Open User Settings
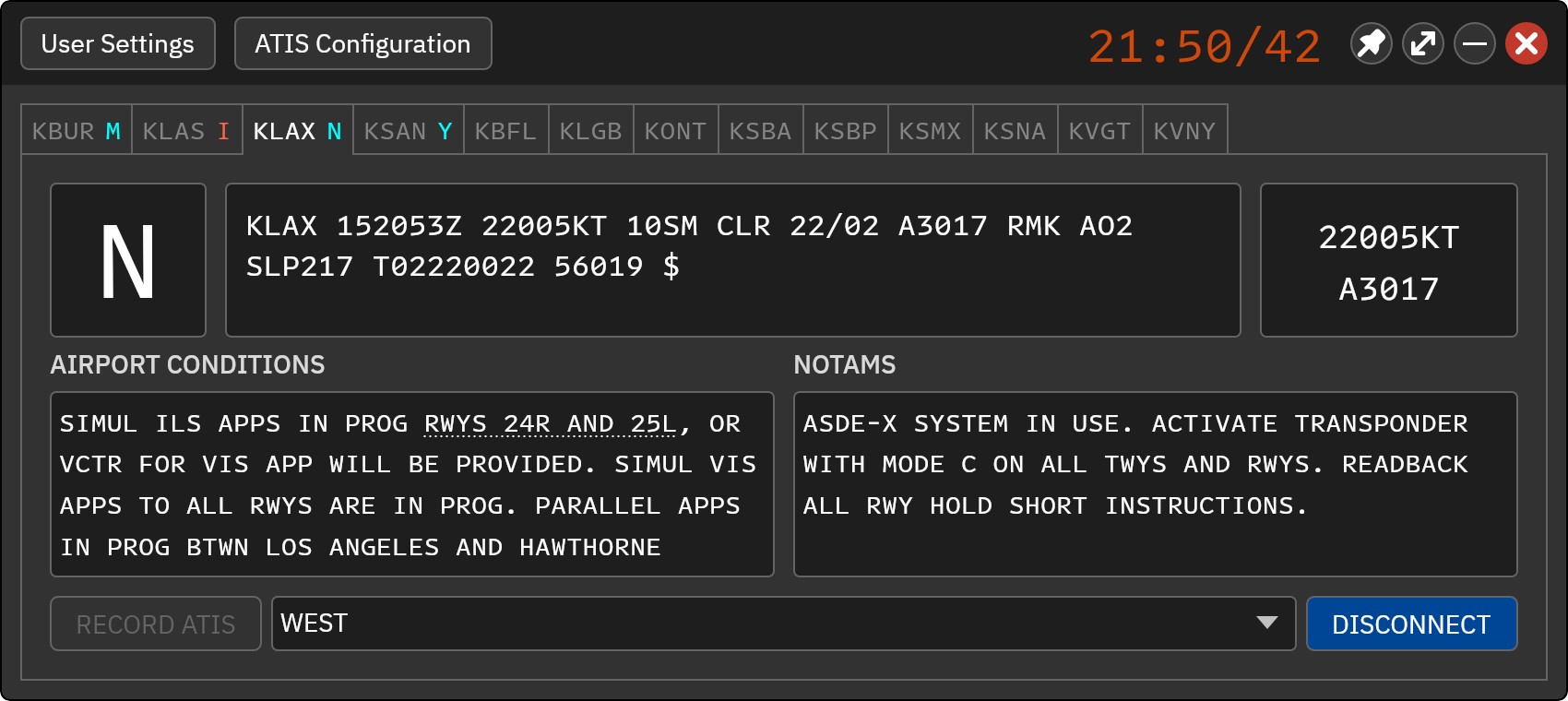Screen dimensions: 1568x701 click(118, 43)
